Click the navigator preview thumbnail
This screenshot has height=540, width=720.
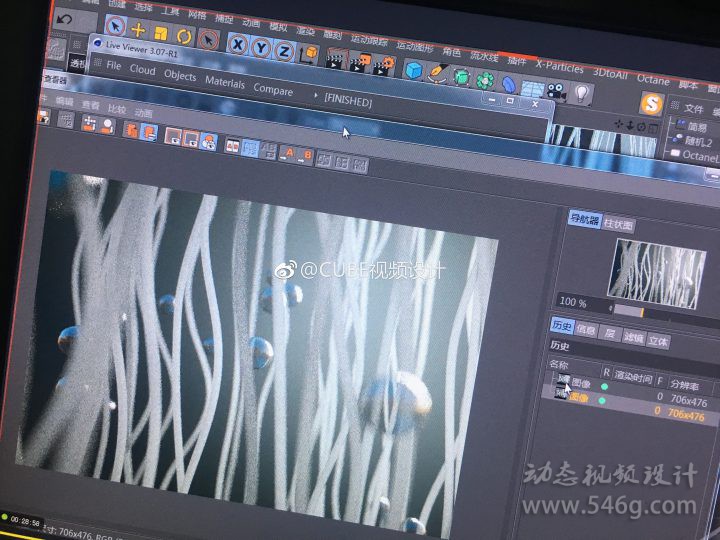(656, 273)
